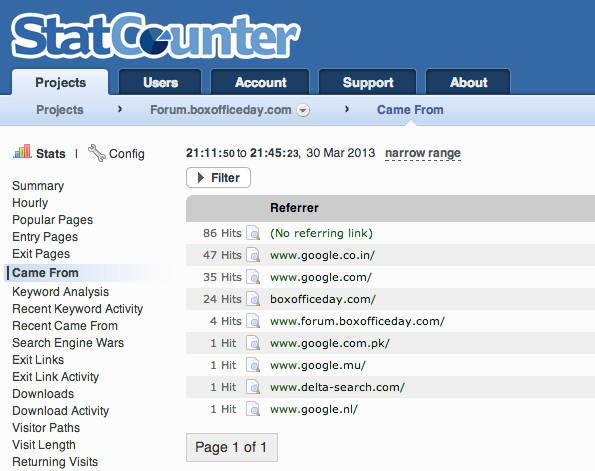Open magnify icon for No referring link row
The height and width of the screenshot is (471, 595).
pyautogui.click(x=253, y=233)
